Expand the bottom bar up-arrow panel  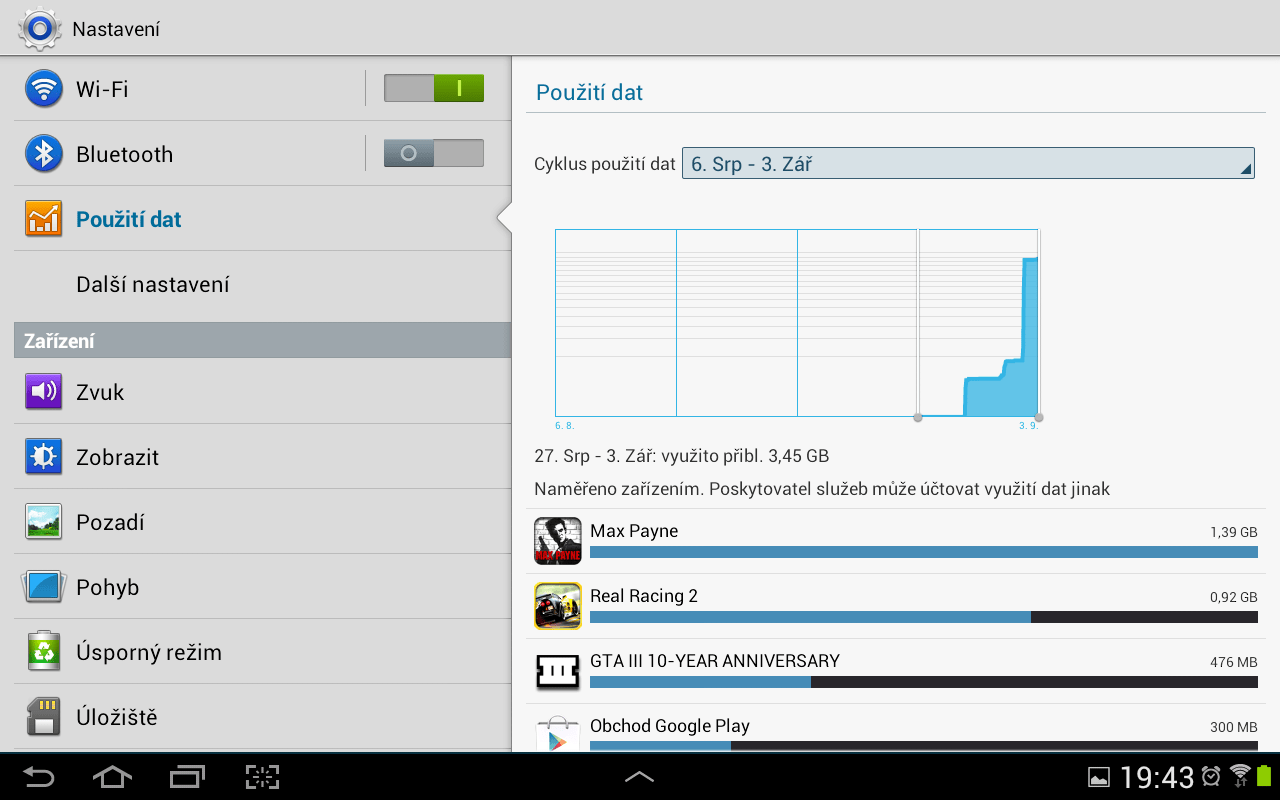pyautogui.click(x=639, y=777)
